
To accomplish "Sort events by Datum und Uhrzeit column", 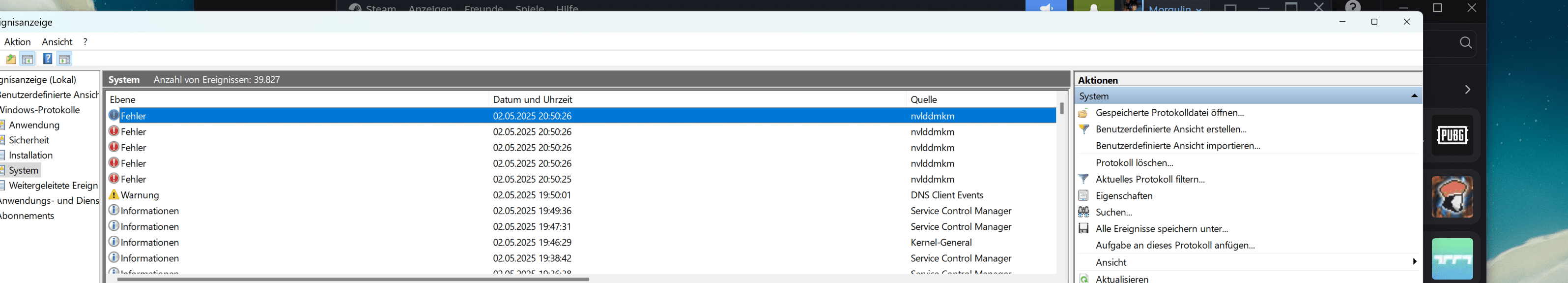I will coord(533,99).
